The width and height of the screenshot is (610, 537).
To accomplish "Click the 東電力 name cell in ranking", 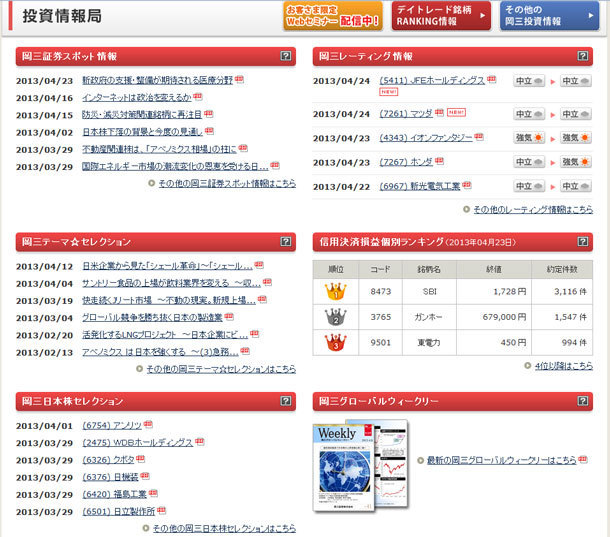I will point(429,342).
